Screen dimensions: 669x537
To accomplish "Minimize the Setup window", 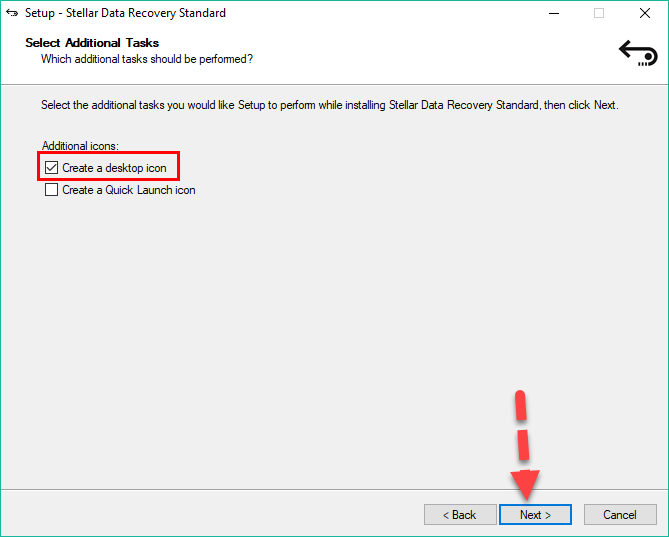I will pos(553,13).
